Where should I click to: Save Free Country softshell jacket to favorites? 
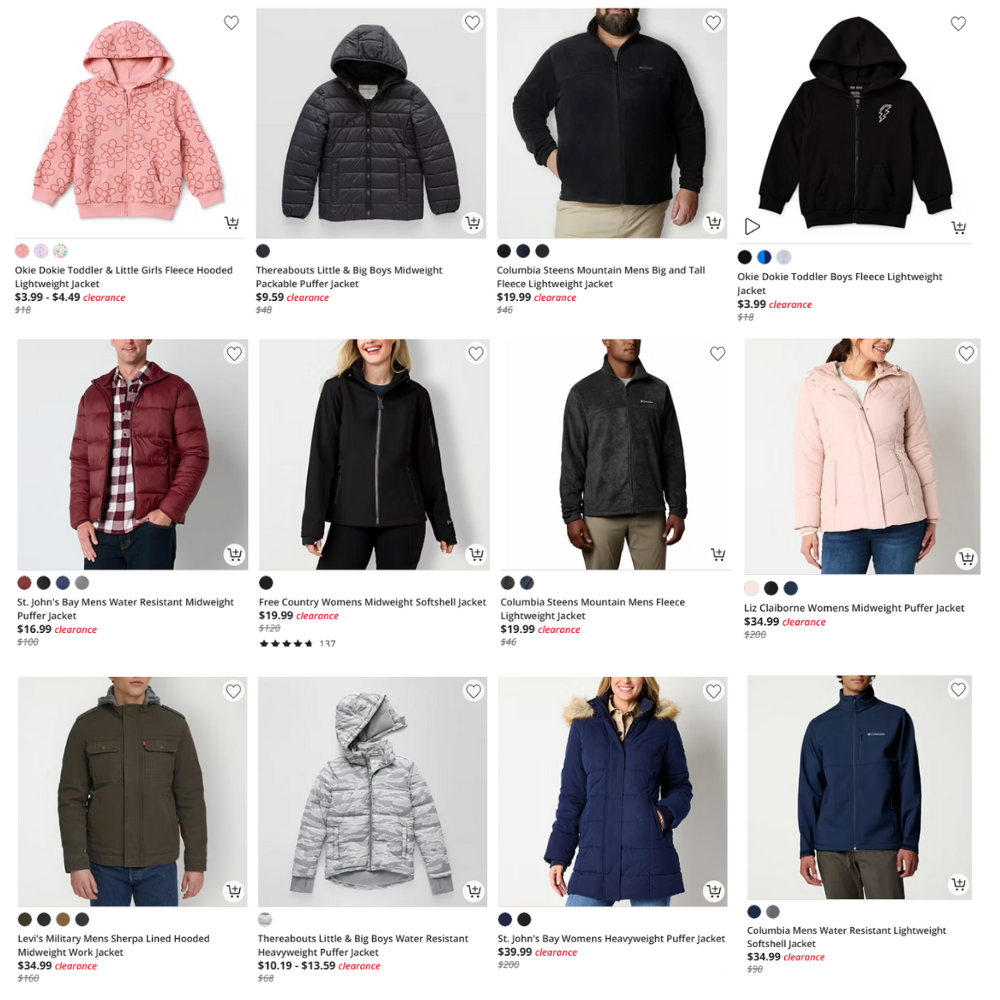[x=476, y=353]
